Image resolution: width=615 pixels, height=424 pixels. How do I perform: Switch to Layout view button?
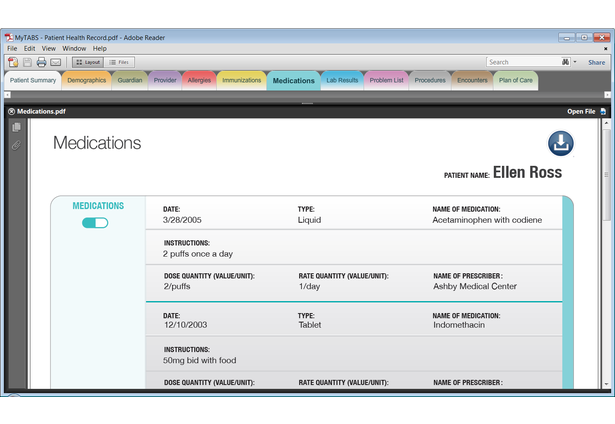pos(88,62)
